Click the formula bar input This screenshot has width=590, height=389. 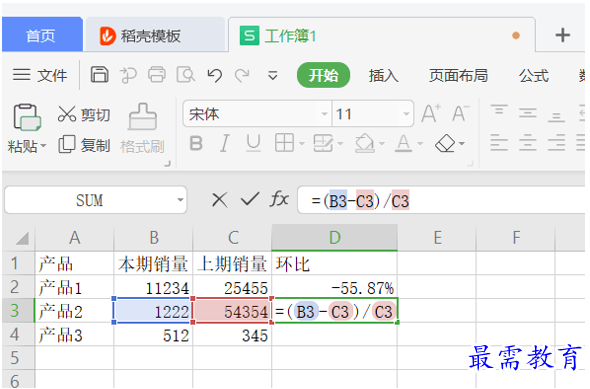[x=441, y=200]
